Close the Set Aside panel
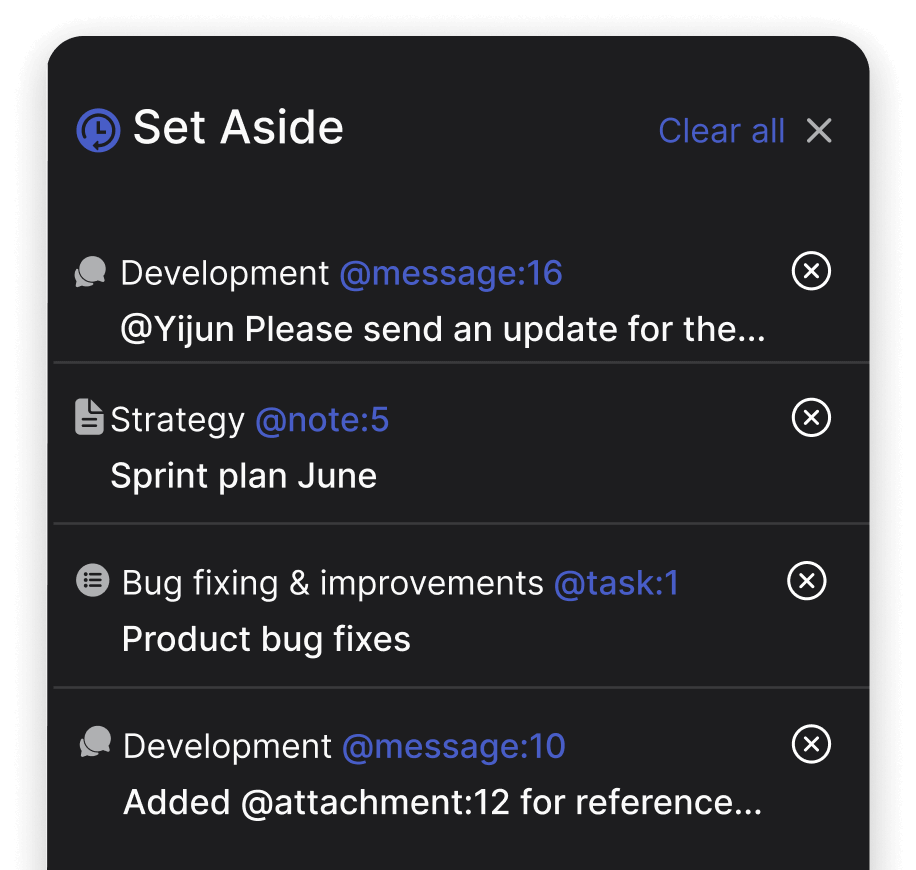This screenshot has height=870, width=916. click(x=819, y=131)
